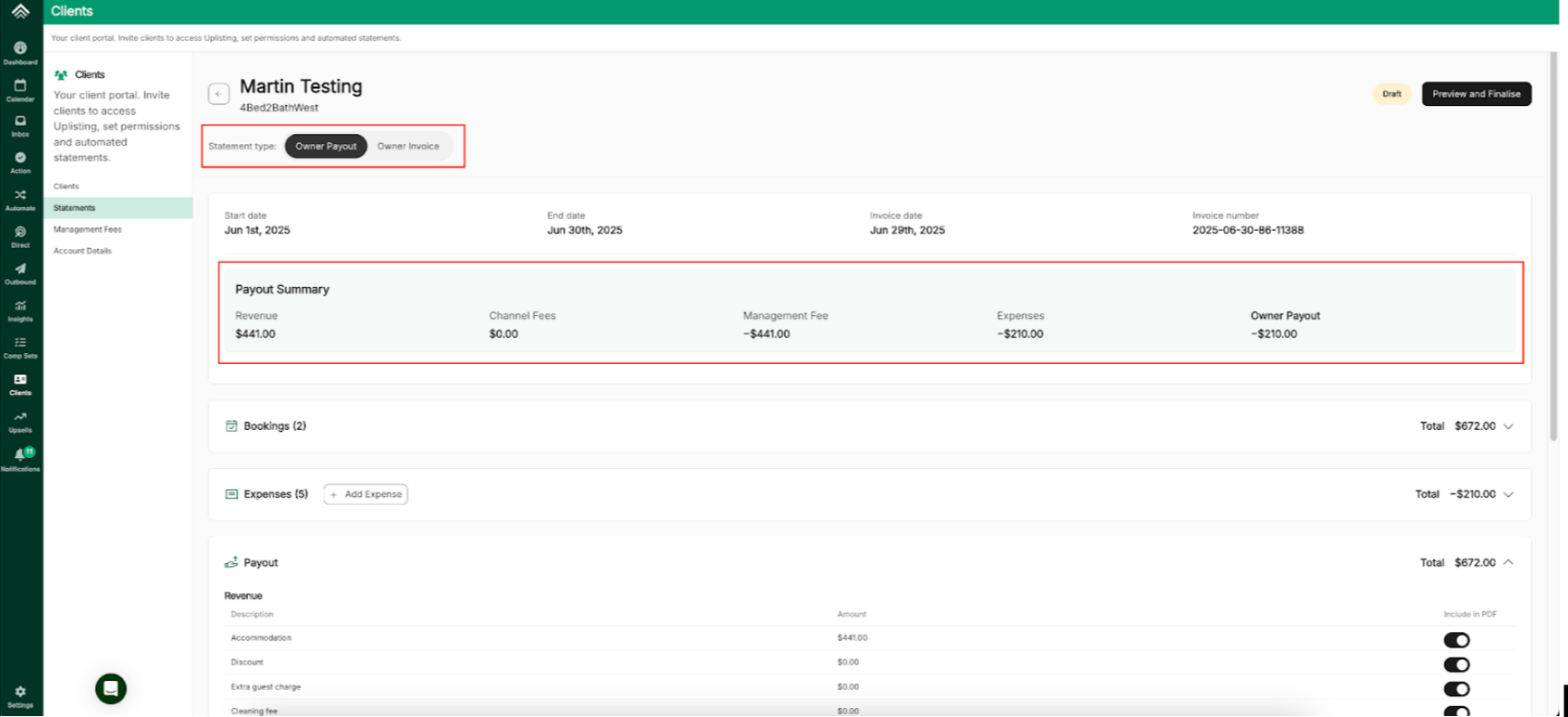Click the Bookings calendar icon

click(x=231, y=425)
